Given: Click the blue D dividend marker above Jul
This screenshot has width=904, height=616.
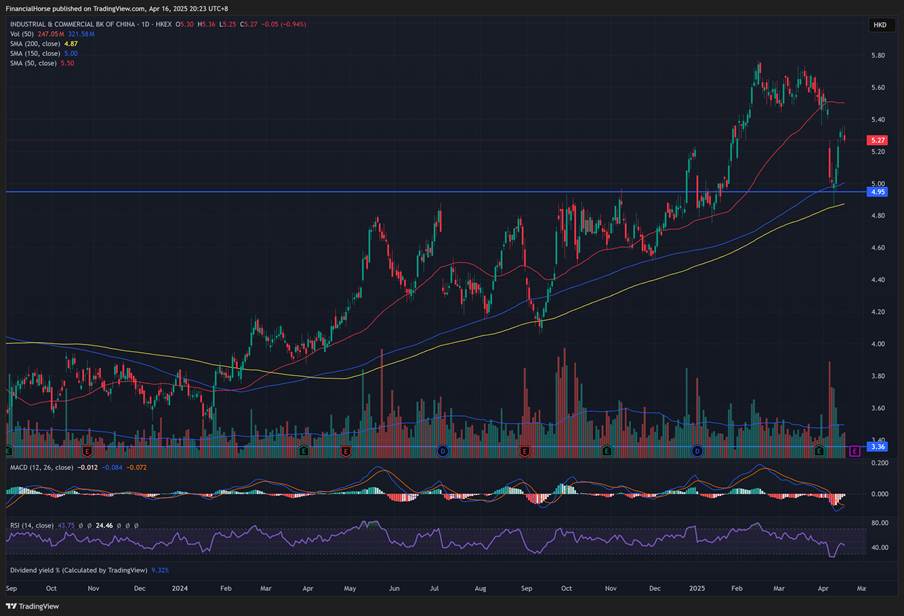Looking at the screenshot, I should [x=443, y=451].
